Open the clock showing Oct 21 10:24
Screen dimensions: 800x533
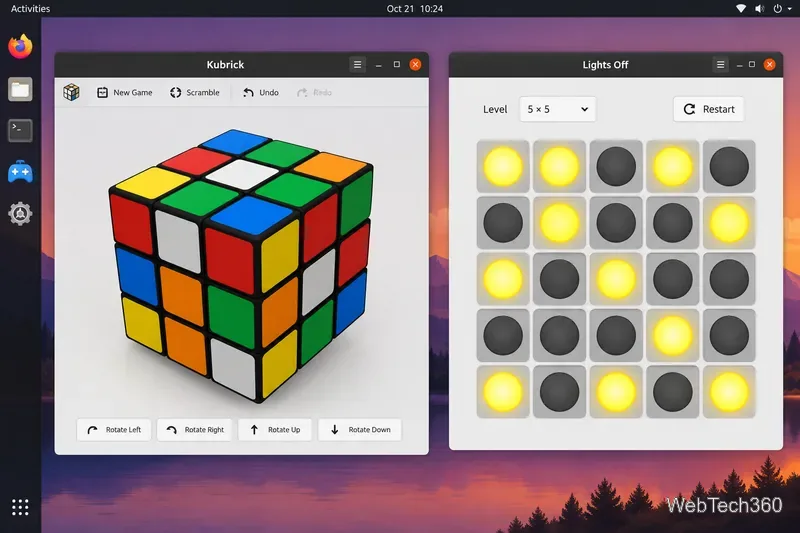tap(414, 9)
